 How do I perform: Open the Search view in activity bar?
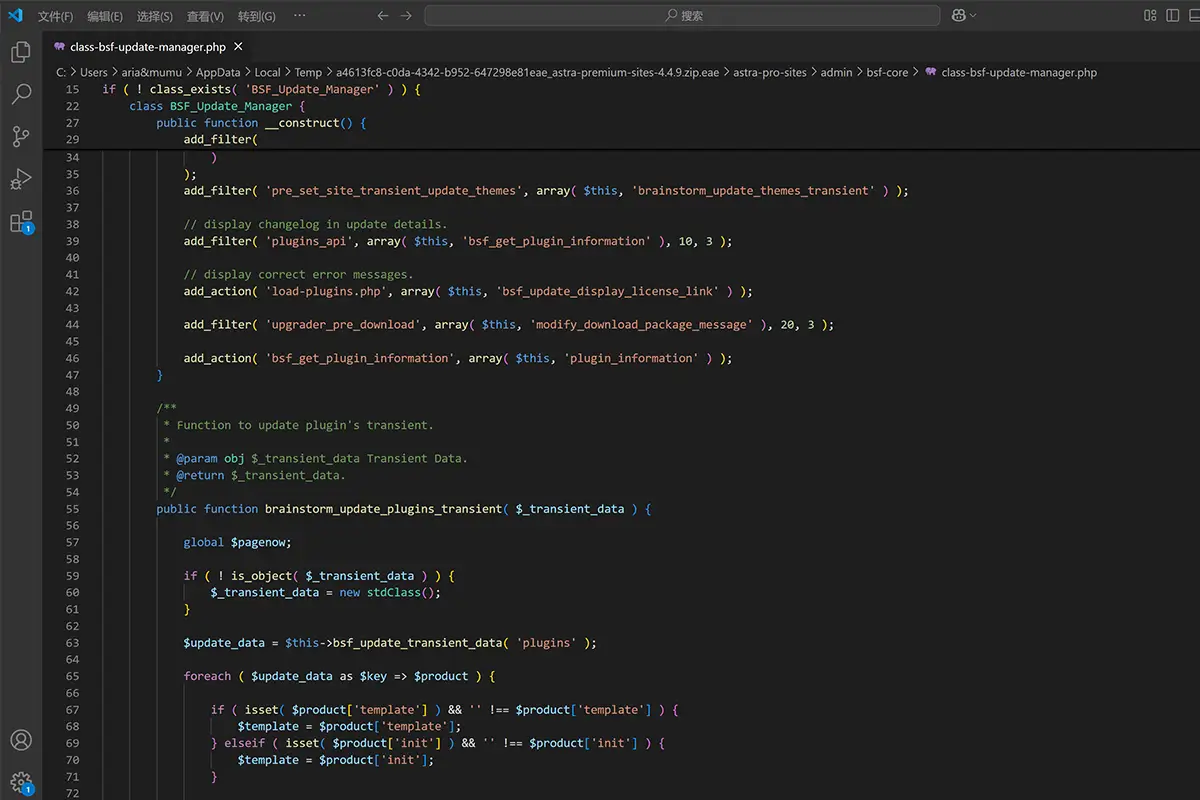click(x=21, y=94)
